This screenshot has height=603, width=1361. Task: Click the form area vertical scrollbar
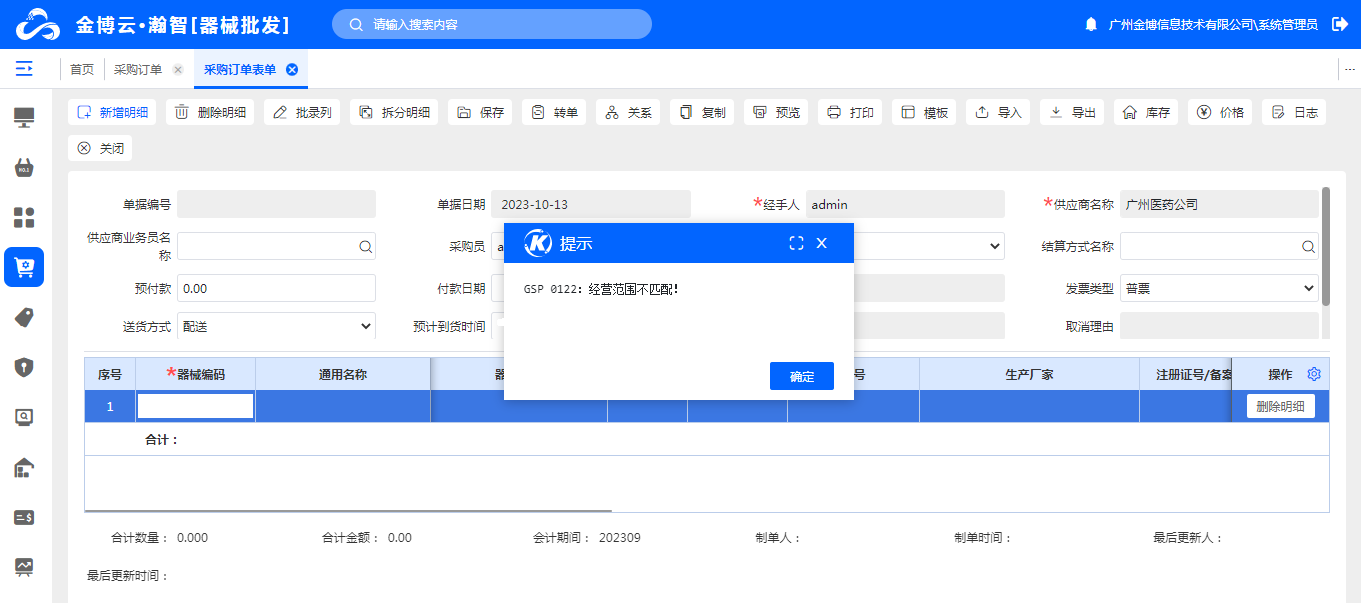pos(1326,246)
